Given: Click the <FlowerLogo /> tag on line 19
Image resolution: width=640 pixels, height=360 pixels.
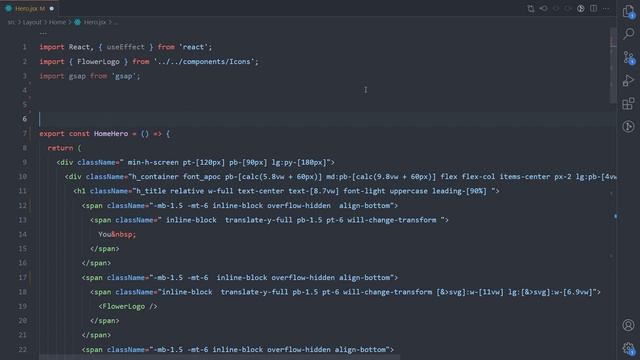Looking at the screenshot, I should point(128,306).
